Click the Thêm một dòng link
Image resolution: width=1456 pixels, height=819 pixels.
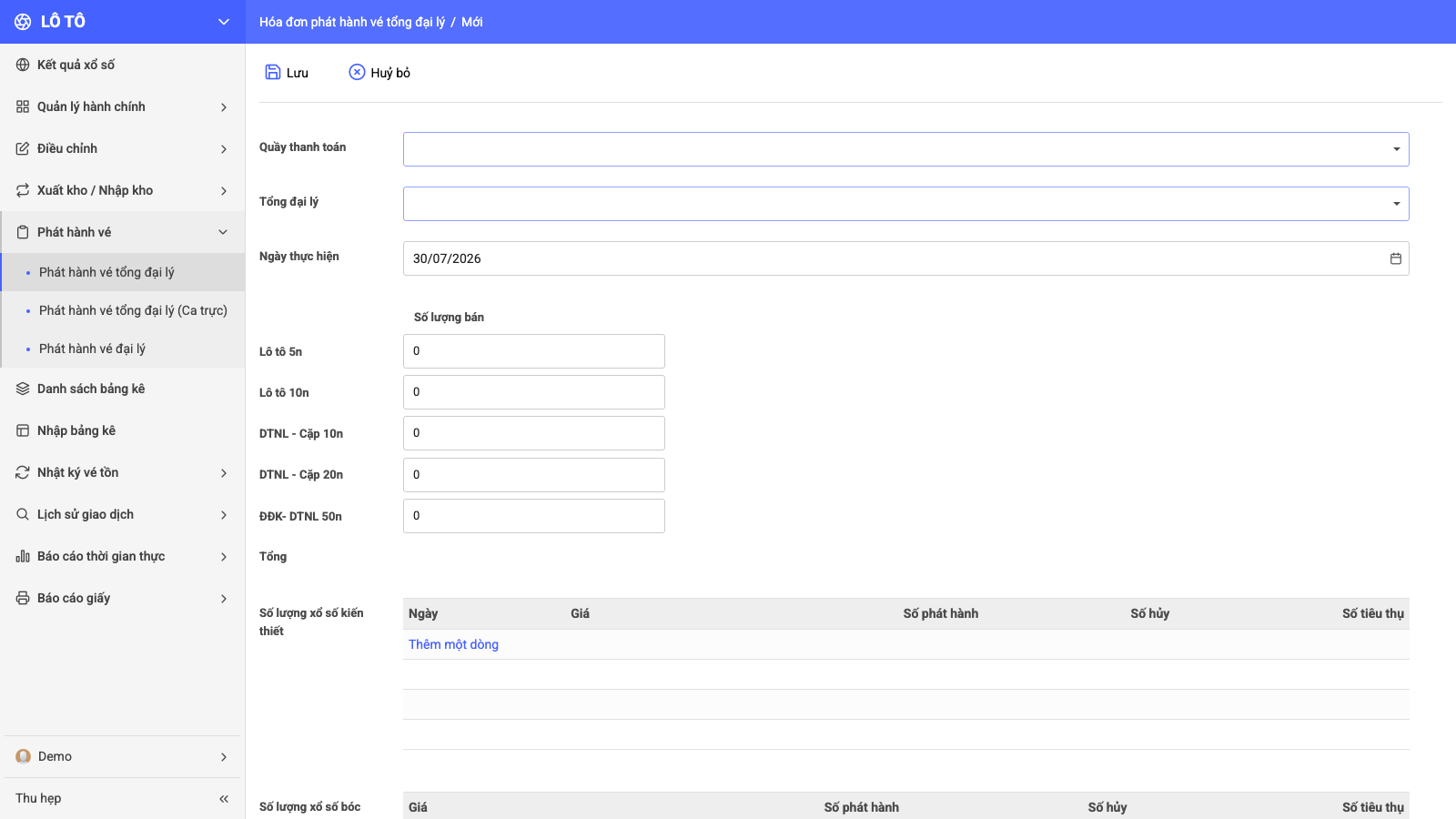(x=453, y=644)
